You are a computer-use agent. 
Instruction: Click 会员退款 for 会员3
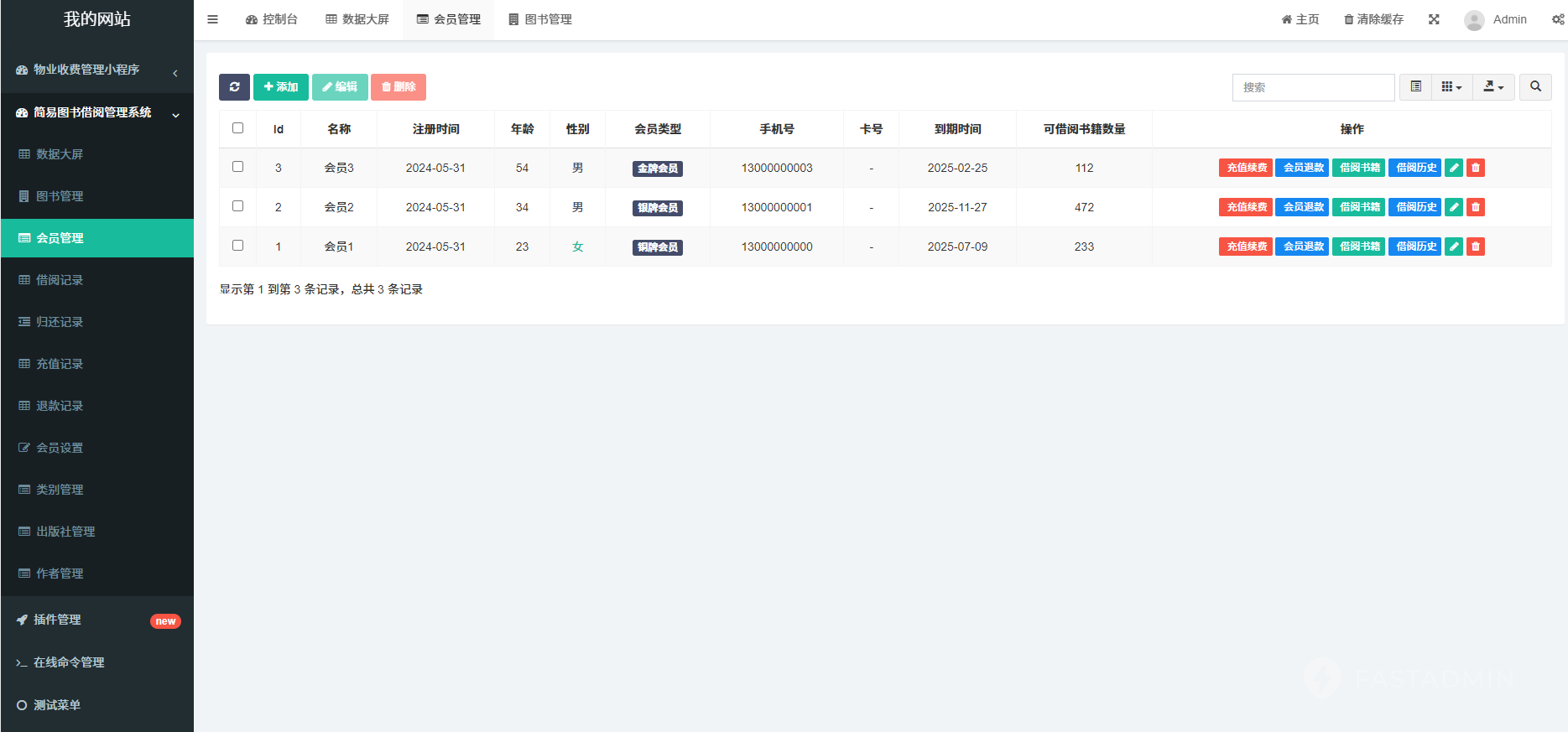(1302, 168)
